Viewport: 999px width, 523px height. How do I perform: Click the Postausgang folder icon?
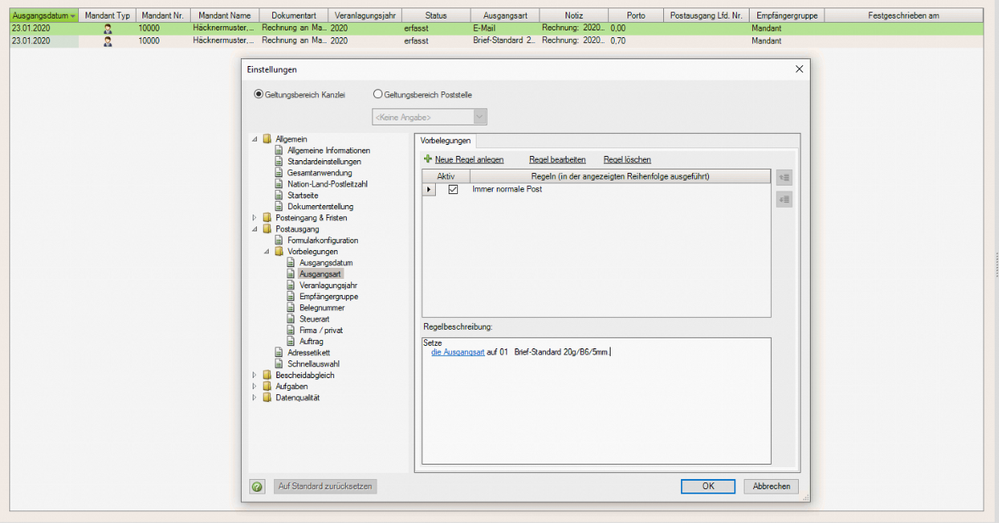coord(267,229)
